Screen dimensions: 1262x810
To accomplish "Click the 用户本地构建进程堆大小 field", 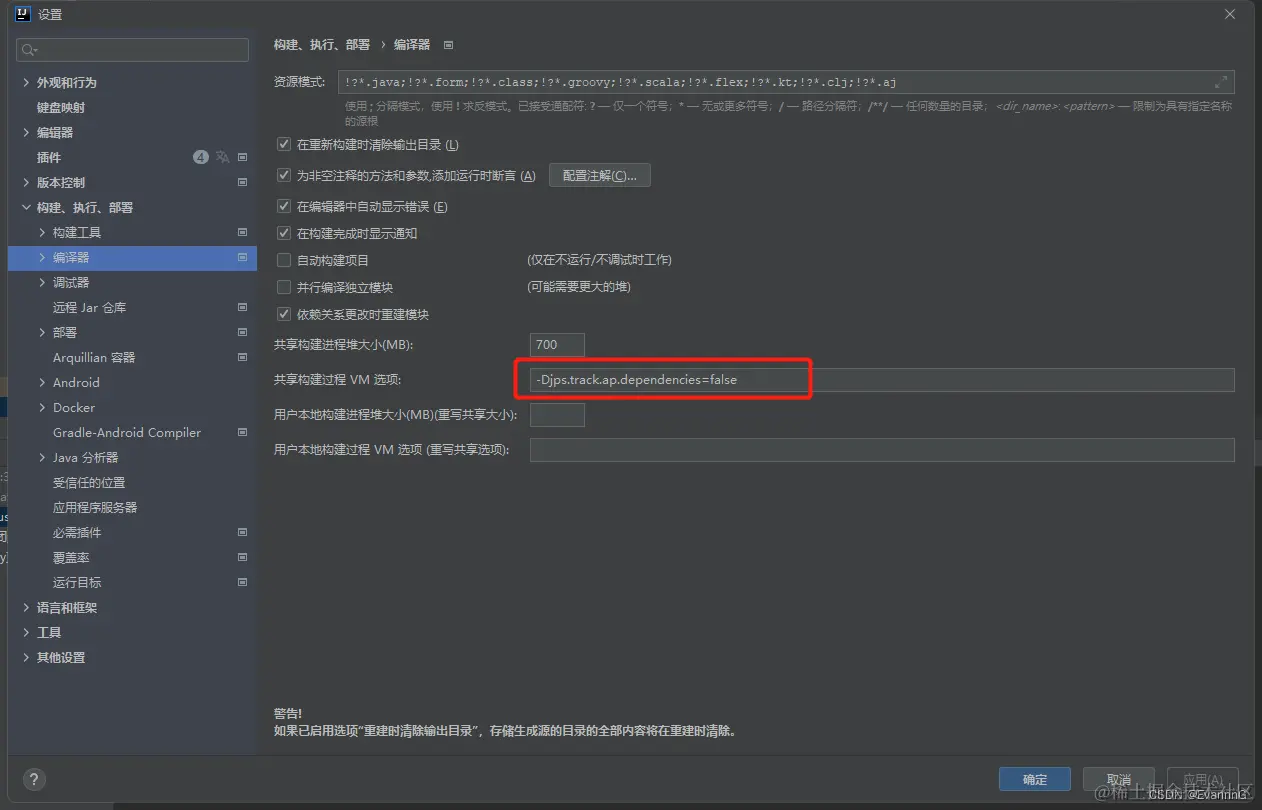I will (557, 414).
